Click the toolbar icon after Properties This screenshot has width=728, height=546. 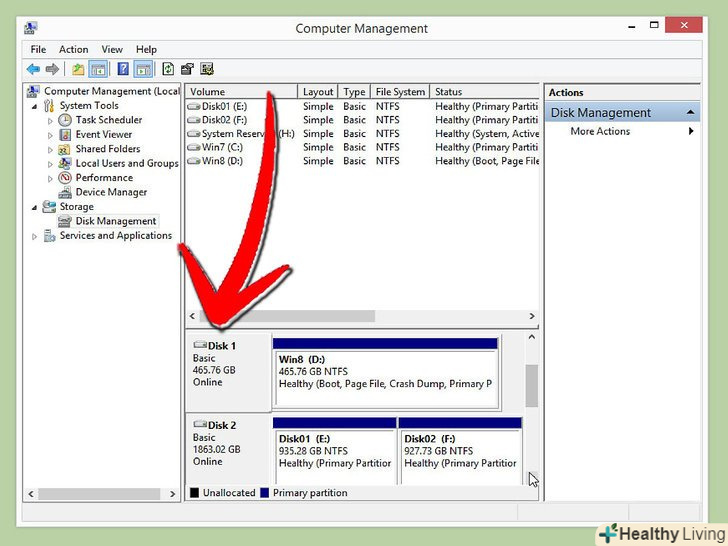point(207,69)
